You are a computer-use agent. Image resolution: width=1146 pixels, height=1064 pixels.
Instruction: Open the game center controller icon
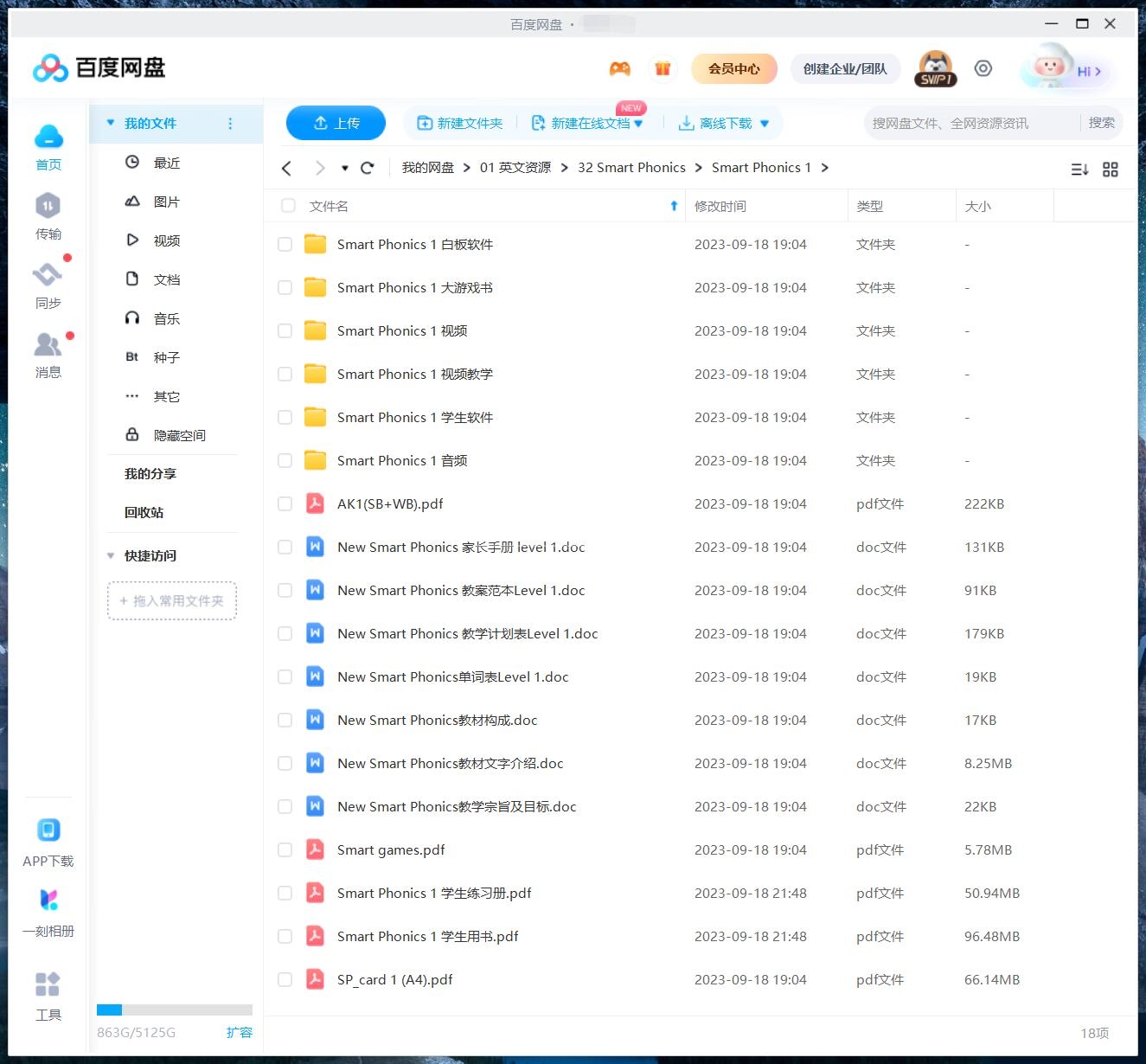619,68
